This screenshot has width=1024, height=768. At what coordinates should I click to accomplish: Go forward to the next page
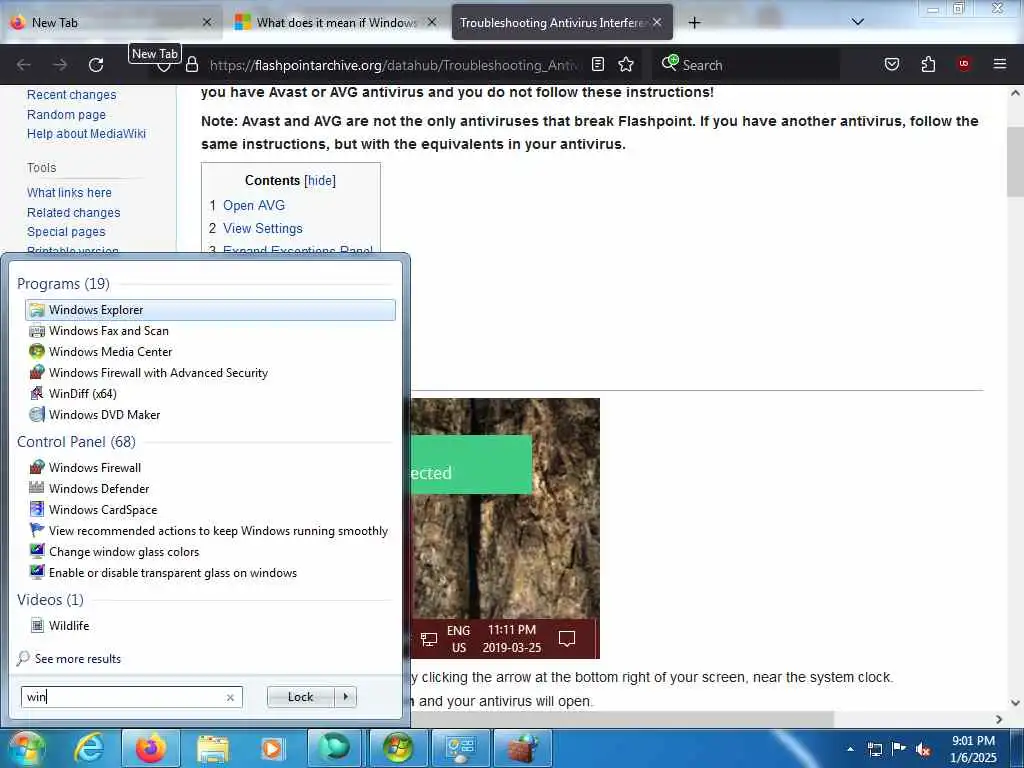(x=60, y=65)
